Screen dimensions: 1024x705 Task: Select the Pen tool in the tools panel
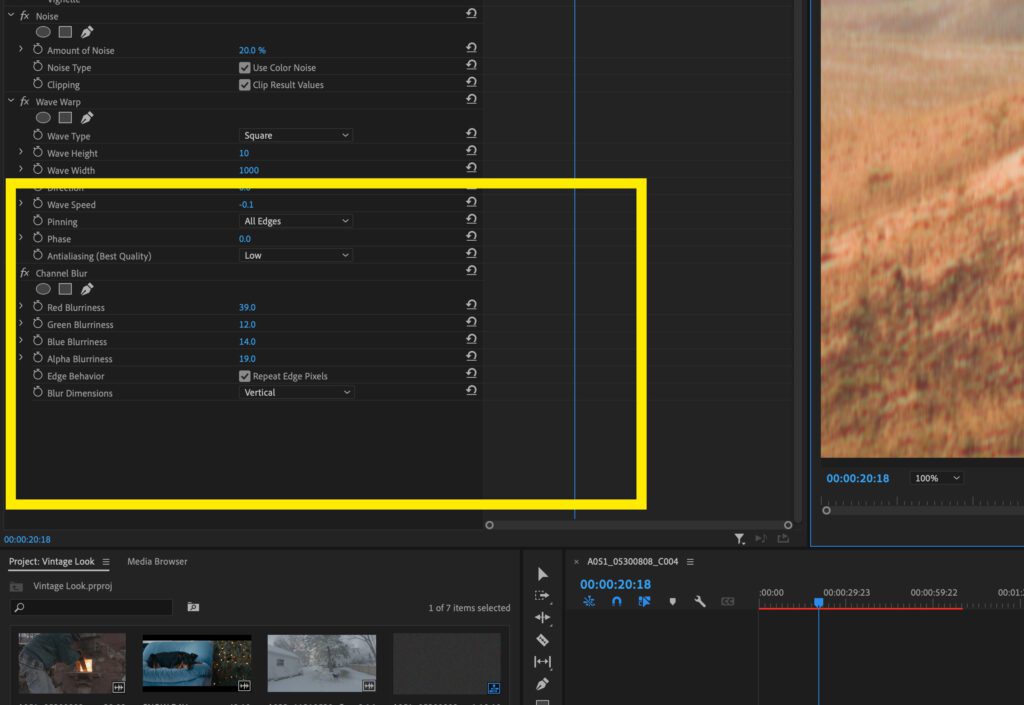542,683
